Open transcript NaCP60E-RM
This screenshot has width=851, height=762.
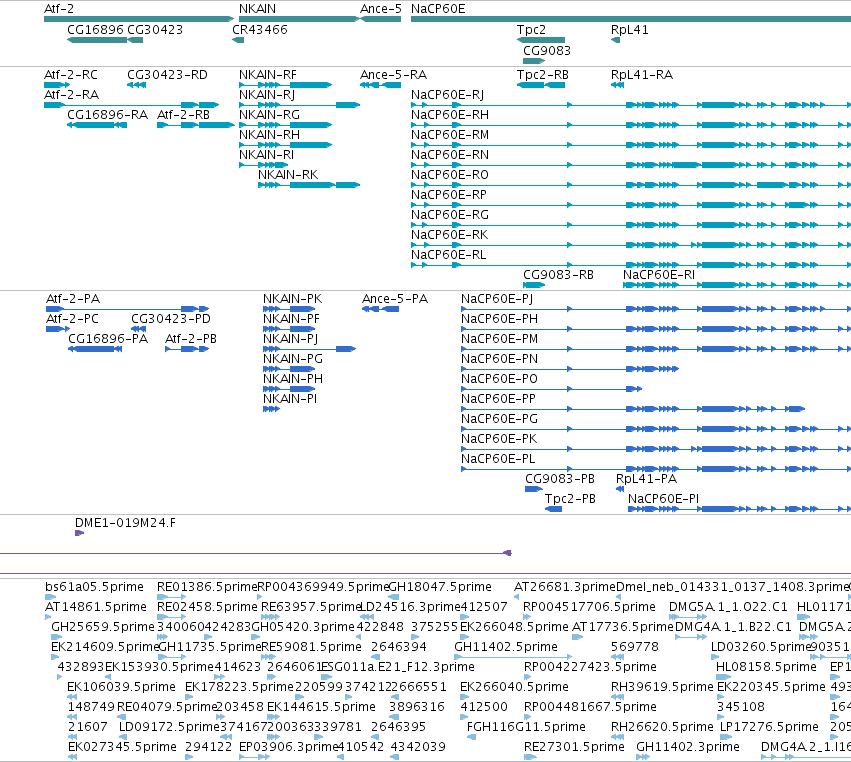point(449,135)
